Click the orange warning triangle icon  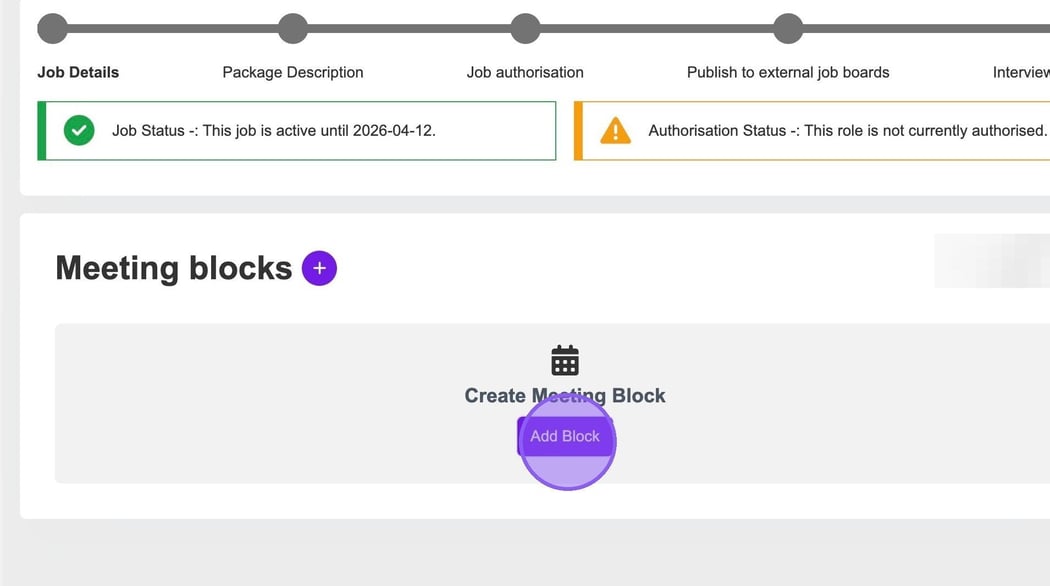tap(615, 130)
